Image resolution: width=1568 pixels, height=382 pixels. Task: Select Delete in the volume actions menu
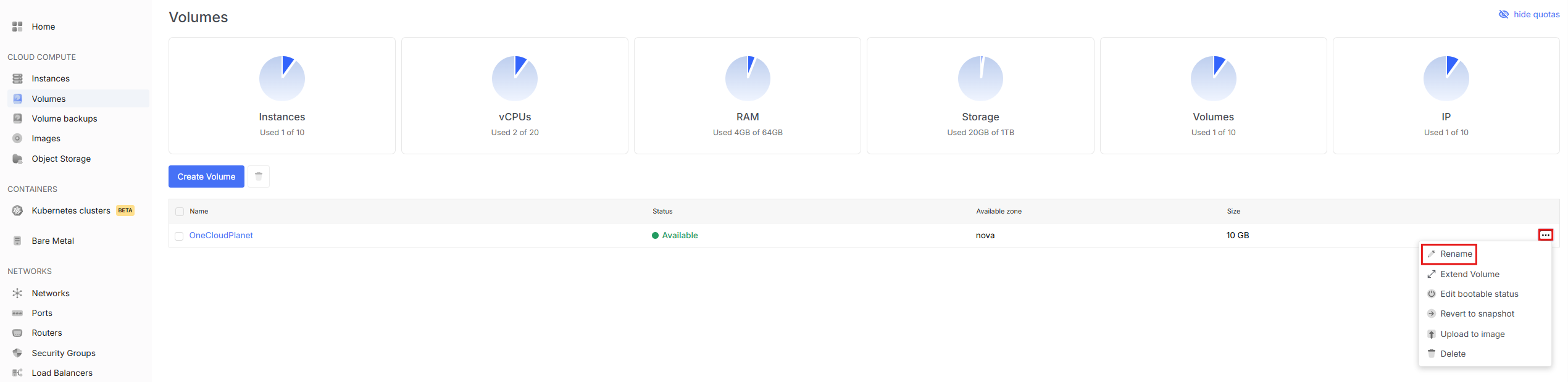click(x=1452, y=354)
